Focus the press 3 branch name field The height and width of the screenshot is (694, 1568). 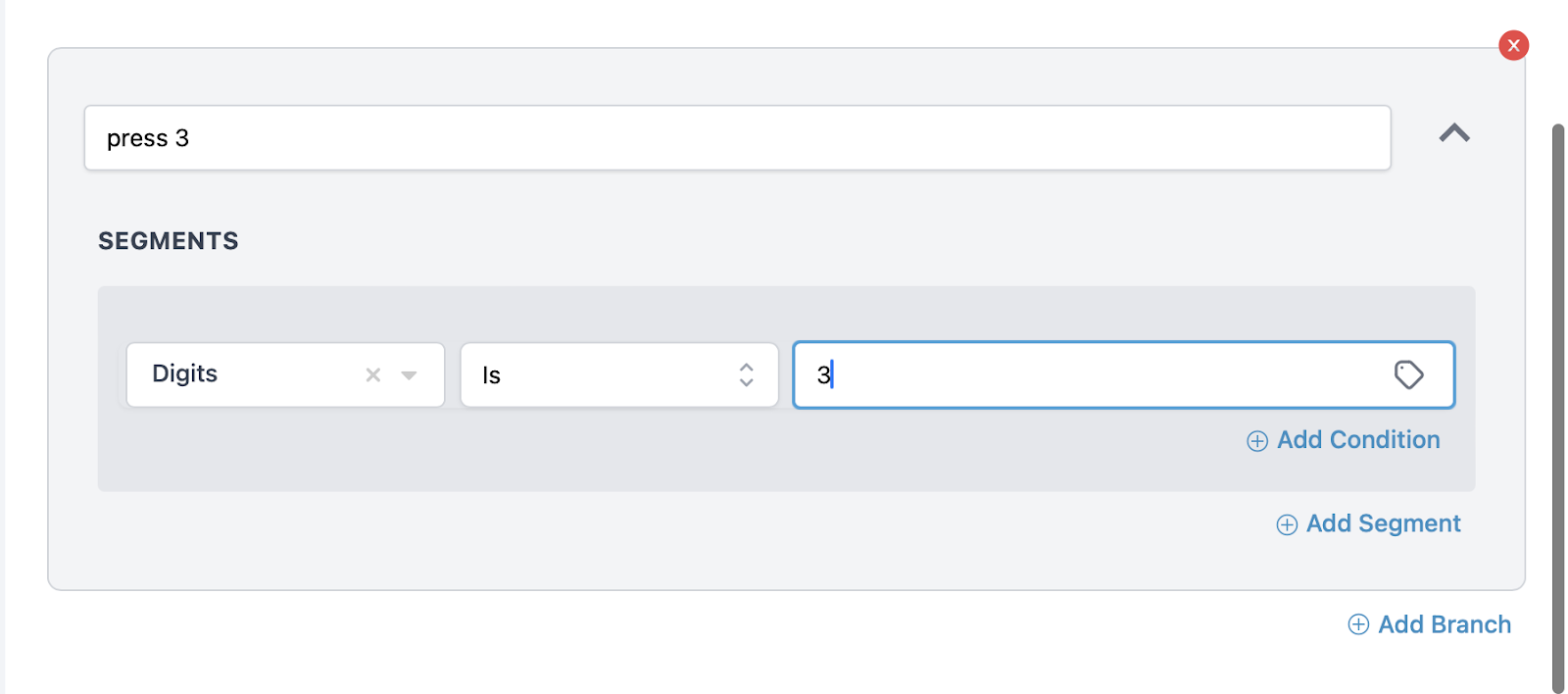click(737, 138)
